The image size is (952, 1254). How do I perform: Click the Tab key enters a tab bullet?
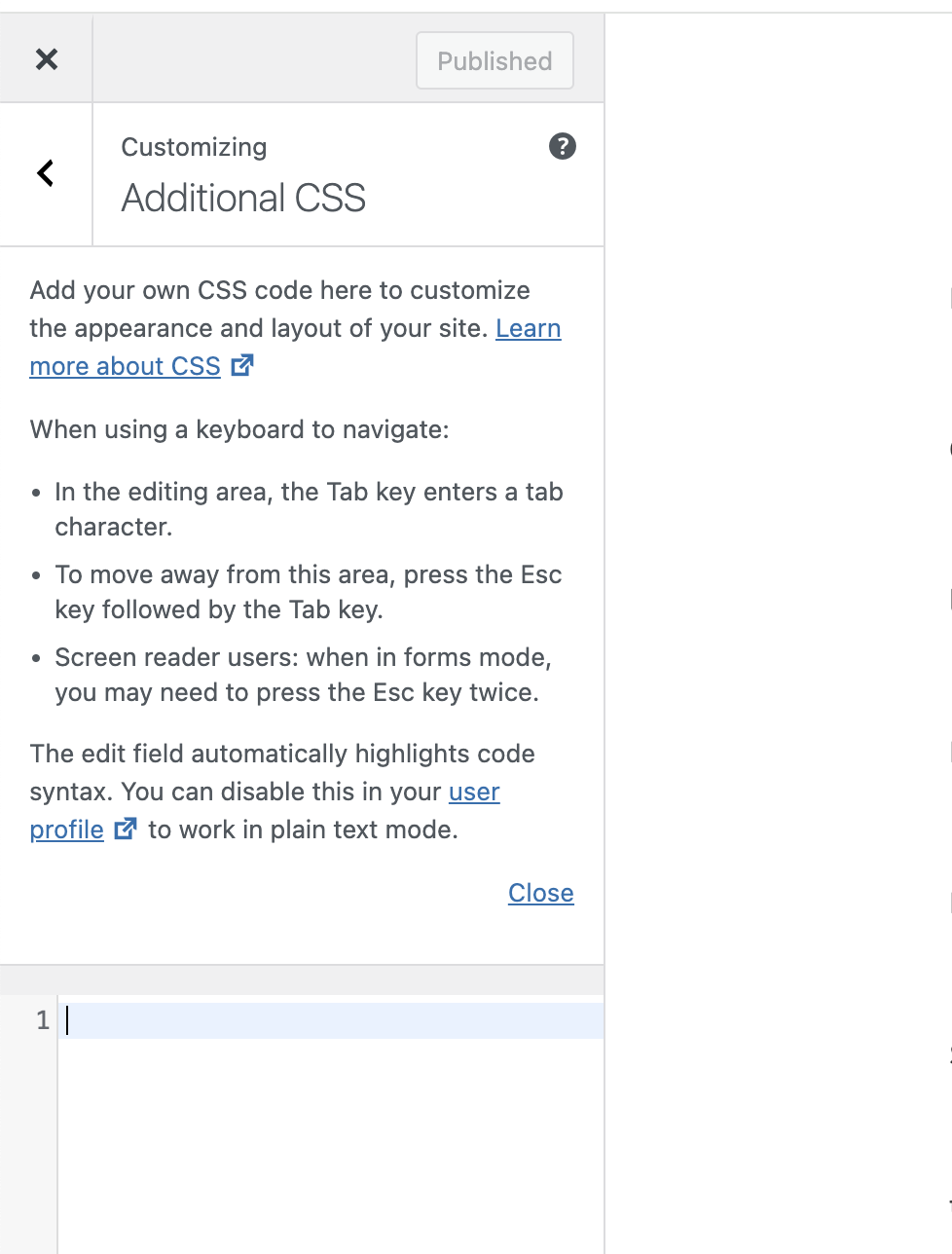click(309, 509)
